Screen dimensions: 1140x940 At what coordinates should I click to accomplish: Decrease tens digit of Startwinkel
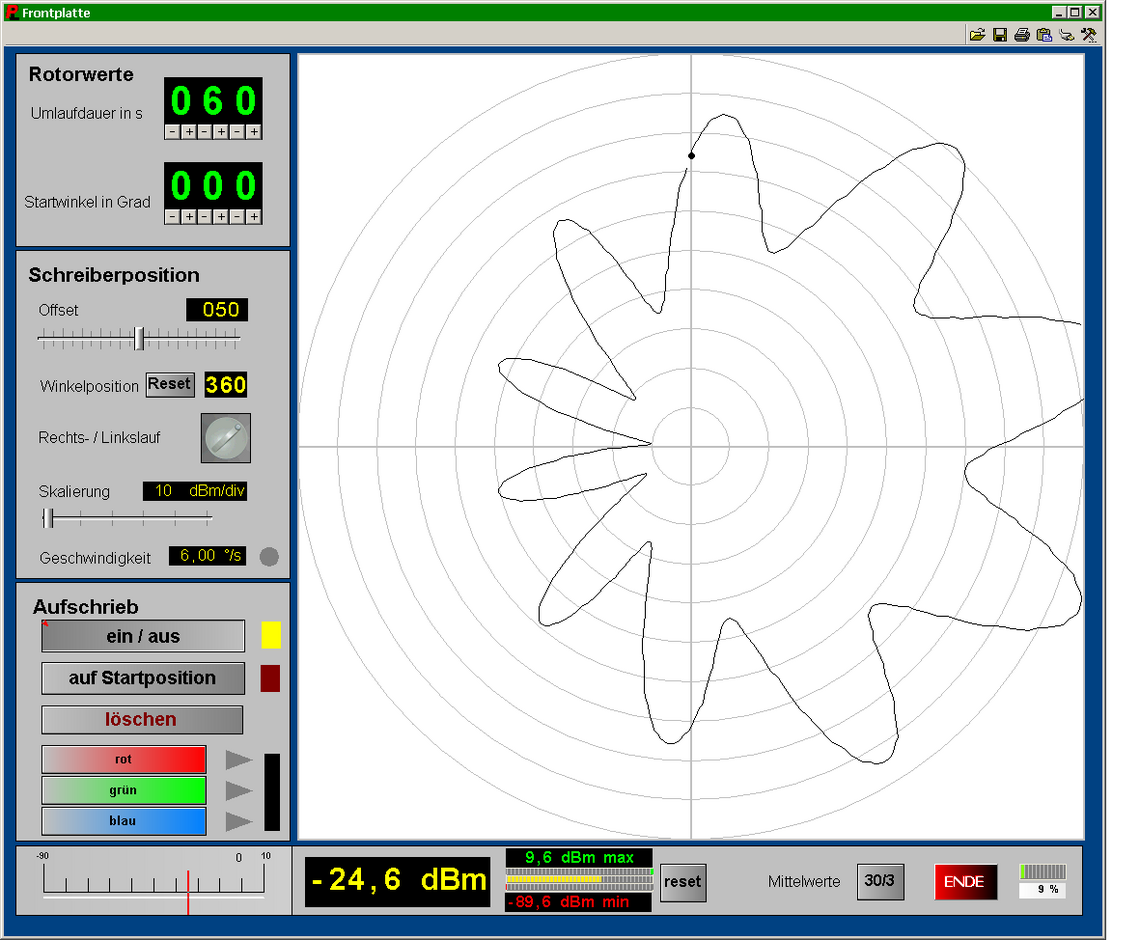pos(205,217)
